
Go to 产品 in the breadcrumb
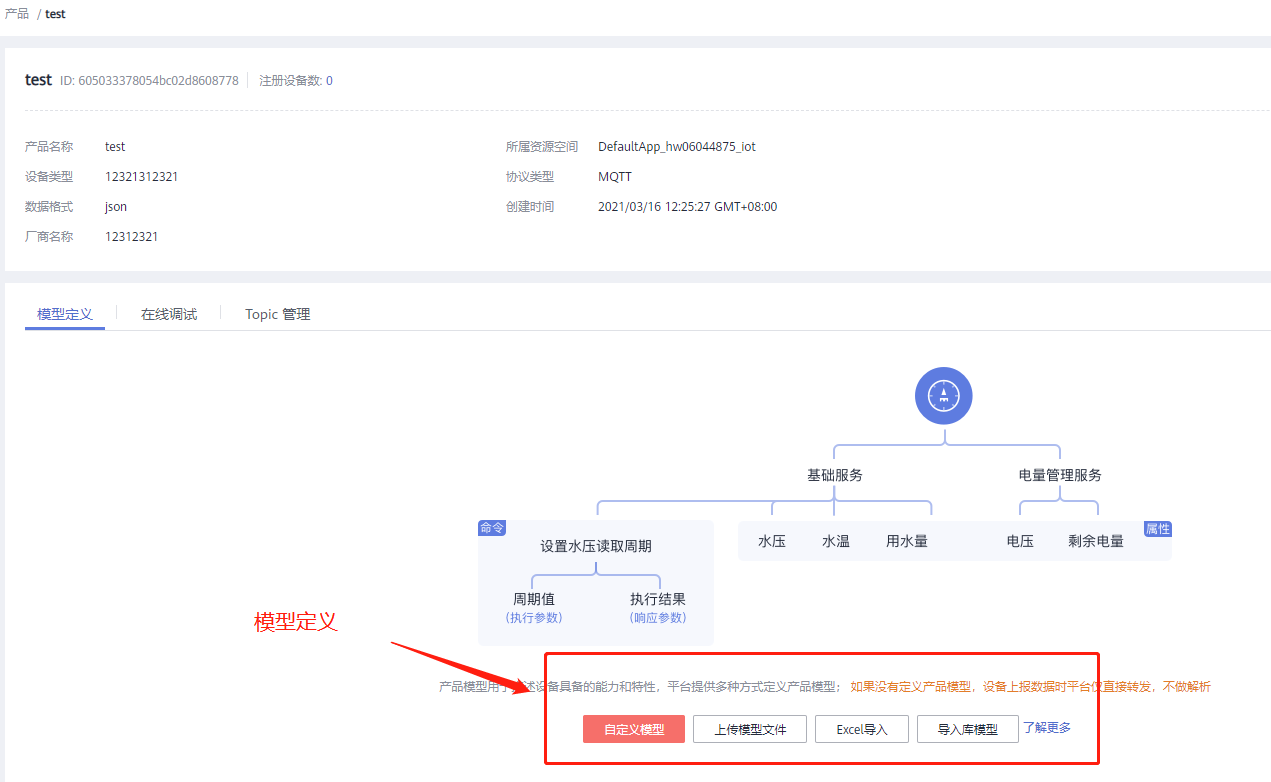click(17, 14)
